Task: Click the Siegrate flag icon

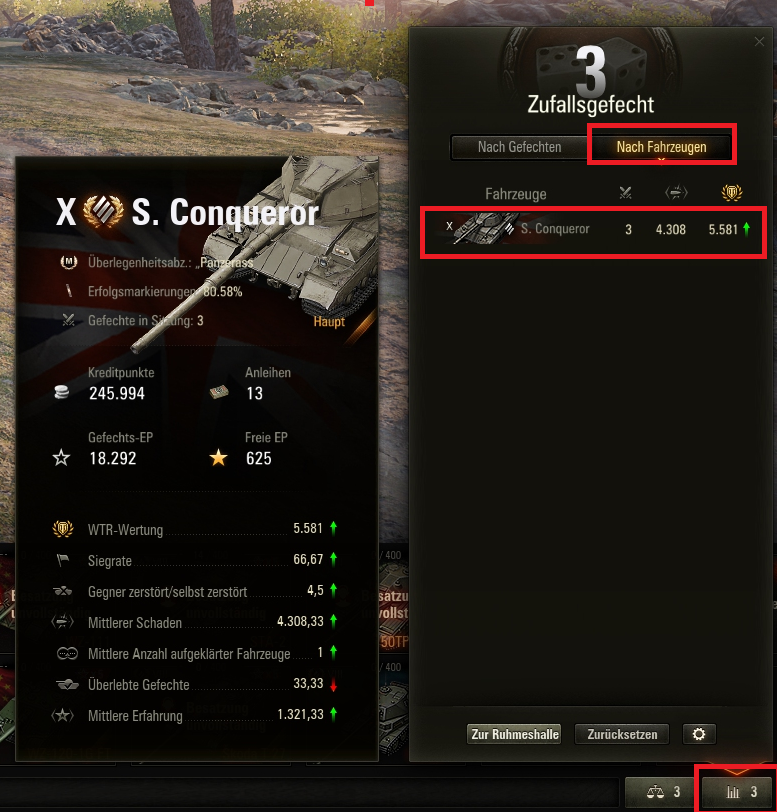Action: point(63,560)
